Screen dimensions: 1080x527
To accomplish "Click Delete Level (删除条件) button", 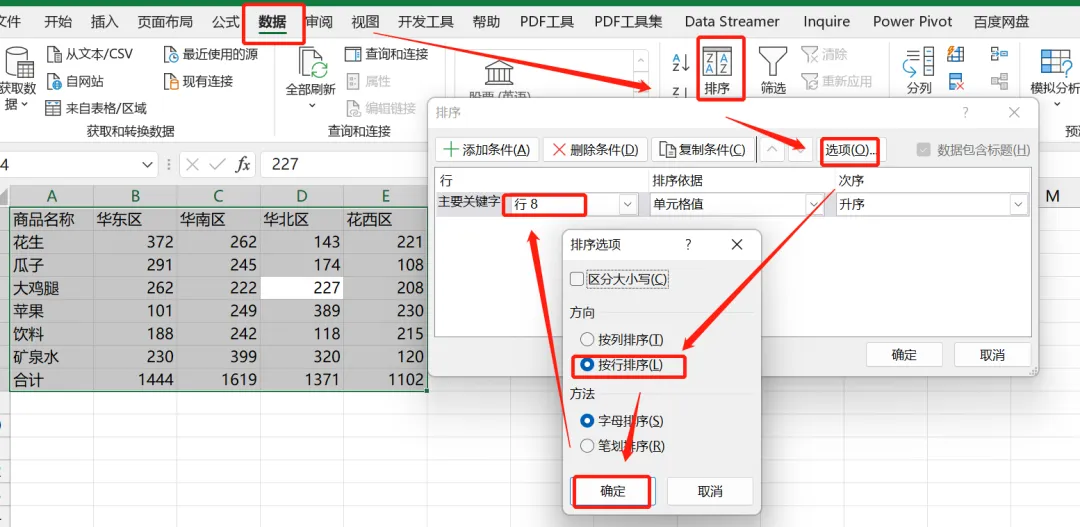I will (595, 149).
